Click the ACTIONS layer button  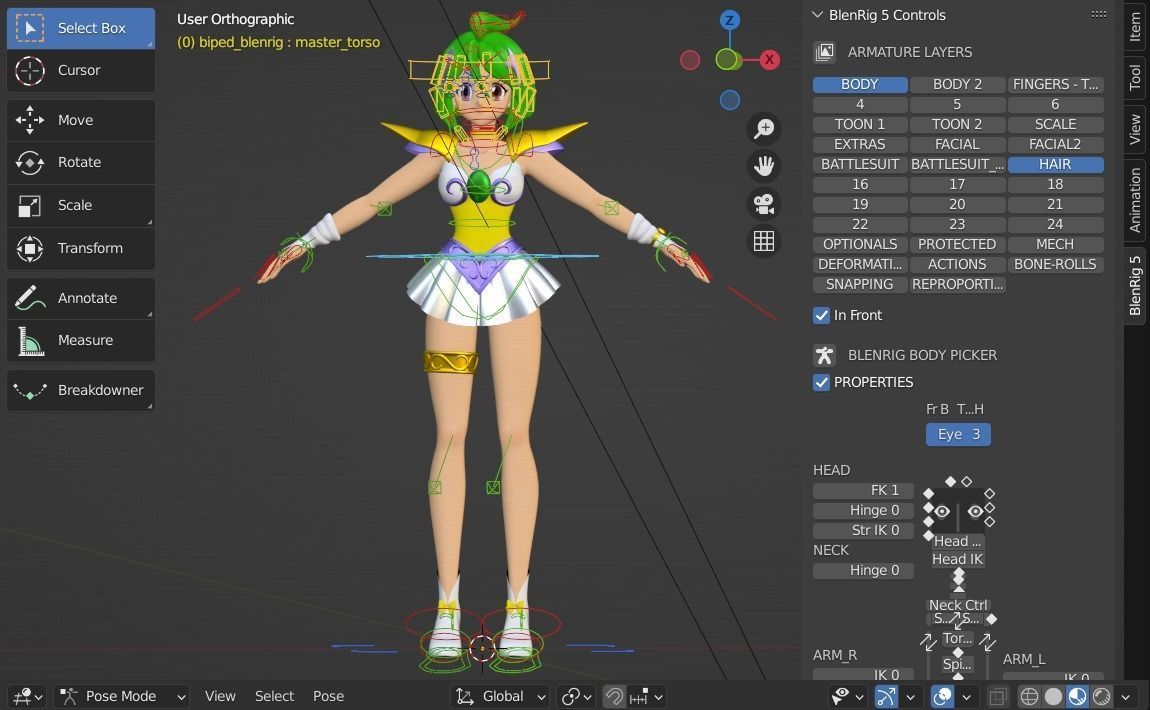[x=957, y=264]
